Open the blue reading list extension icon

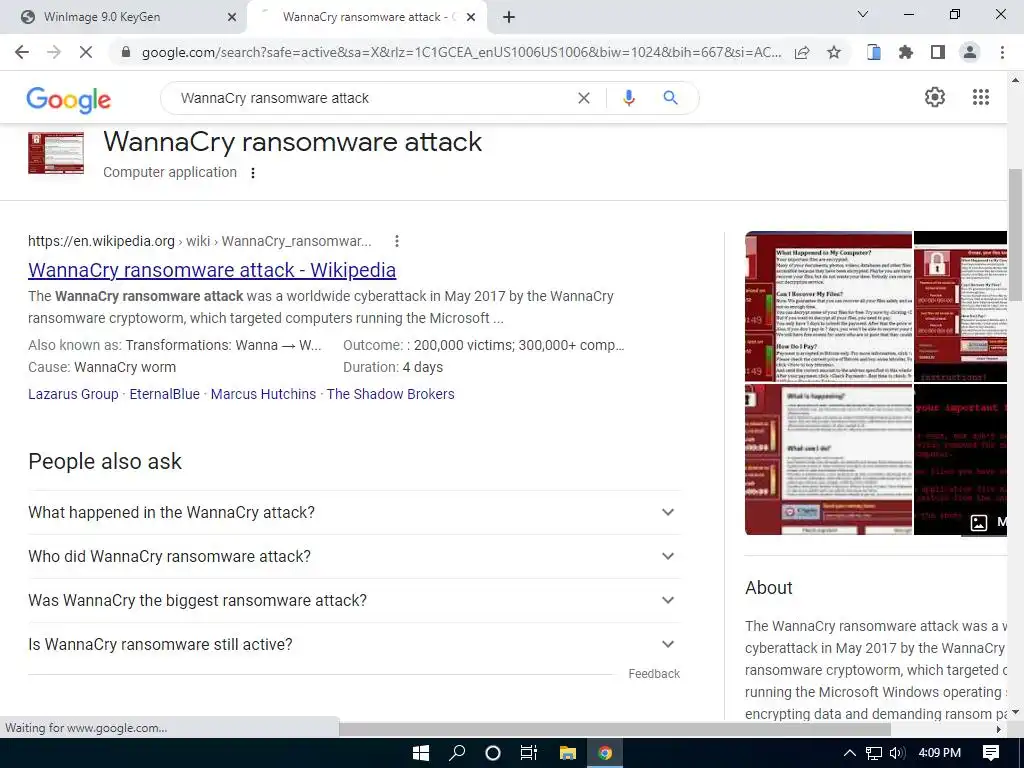(873, 52)
